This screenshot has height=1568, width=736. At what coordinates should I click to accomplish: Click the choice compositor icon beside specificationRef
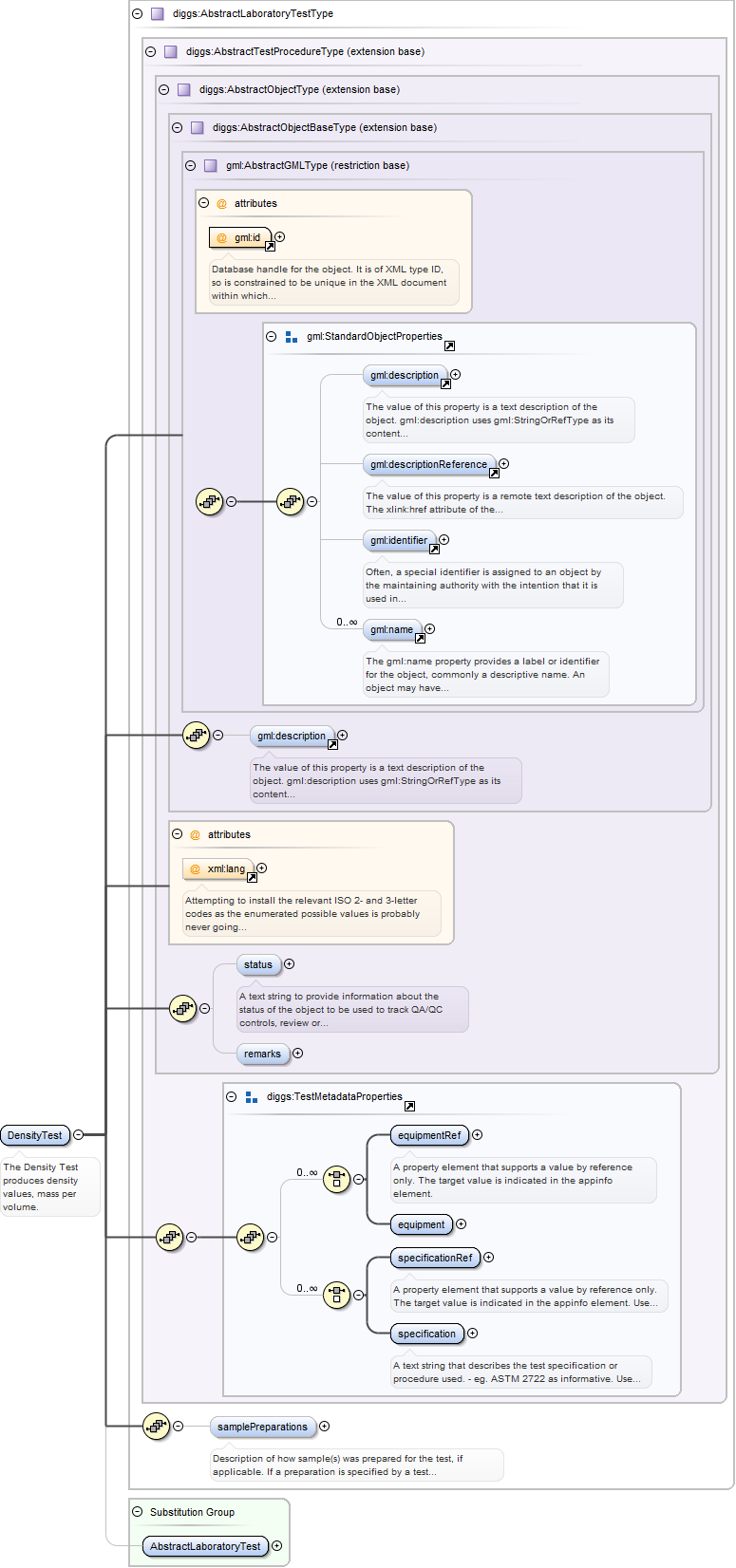[336, 1295]
